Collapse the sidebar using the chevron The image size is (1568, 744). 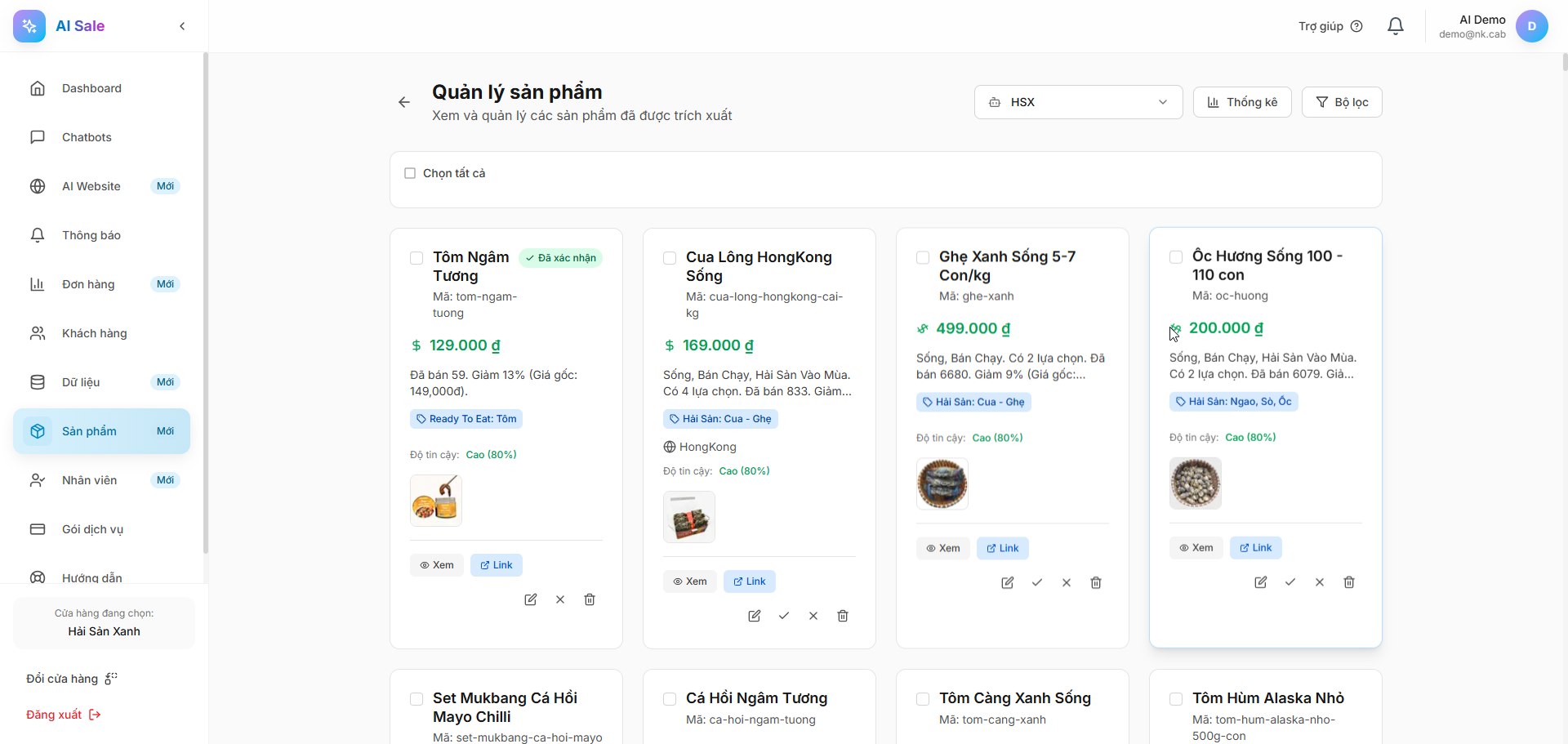(x=182, y=26)
